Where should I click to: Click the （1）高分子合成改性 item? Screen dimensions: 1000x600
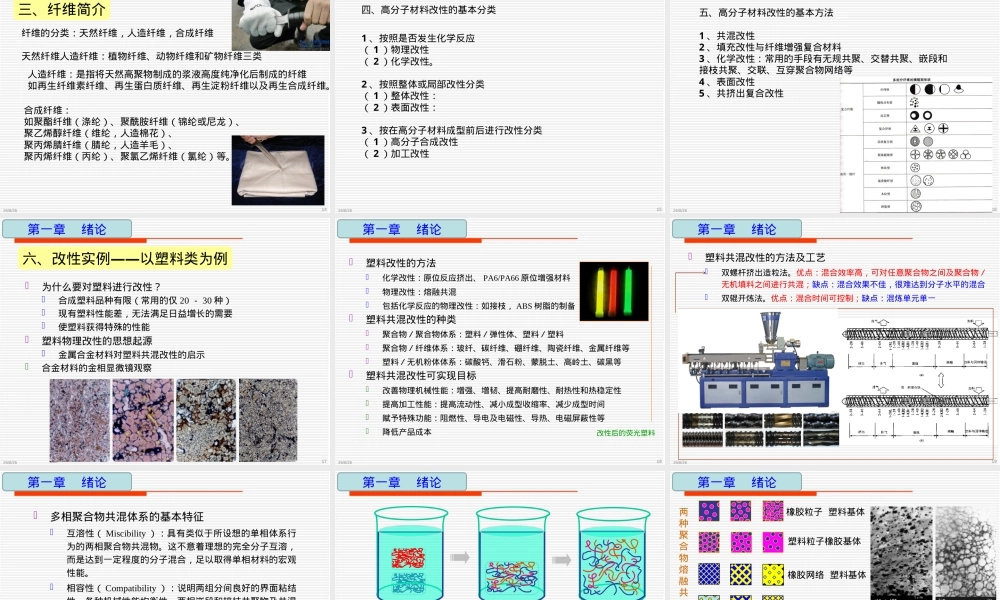[x=411, y=142]
